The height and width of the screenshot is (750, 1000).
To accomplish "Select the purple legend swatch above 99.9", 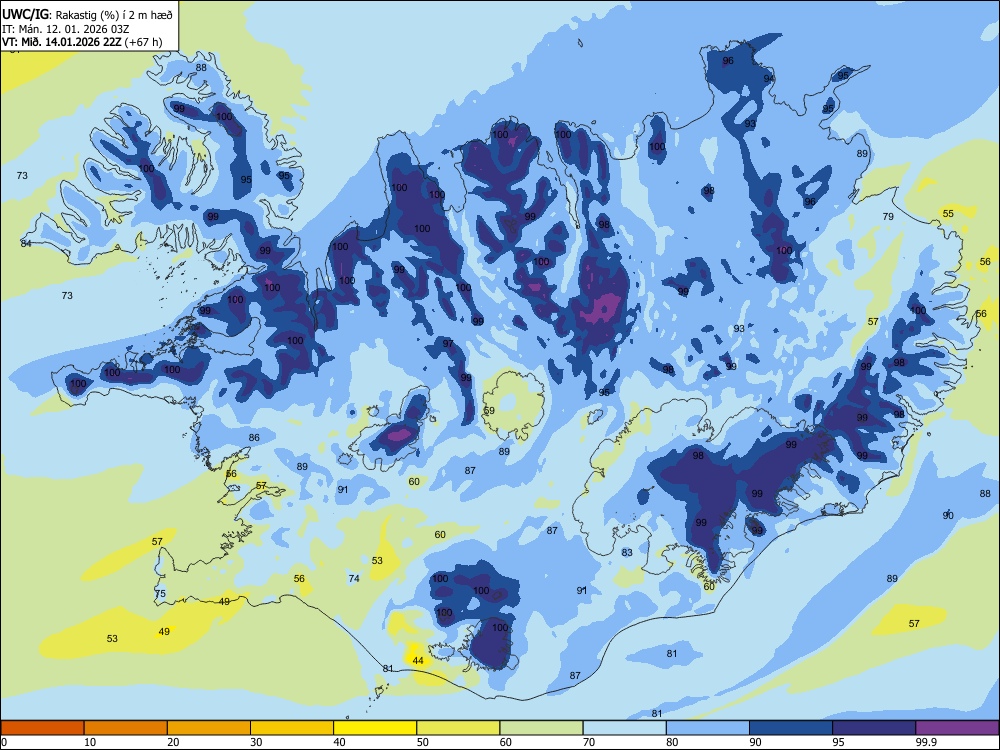I will pyautogui.click(x=957, y=728).
